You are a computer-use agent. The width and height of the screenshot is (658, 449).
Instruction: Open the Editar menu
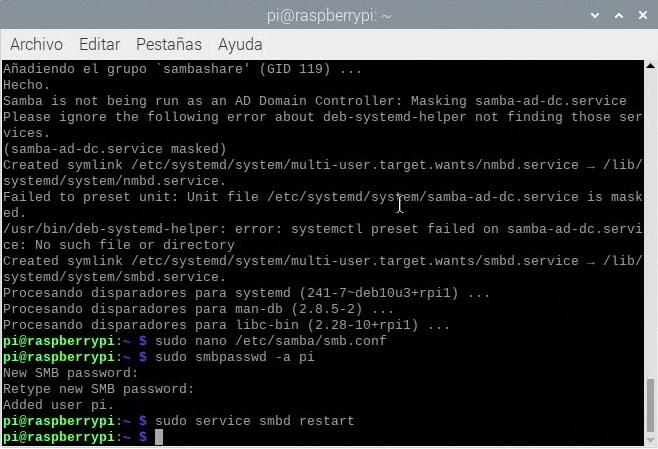point(99,44)
